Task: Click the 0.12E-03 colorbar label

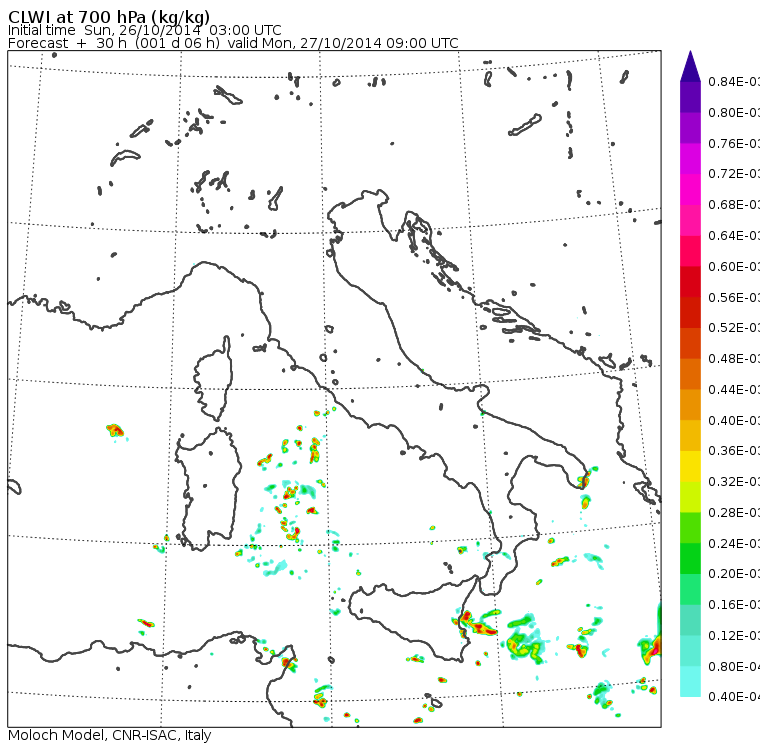Action: tap(734, 636)
